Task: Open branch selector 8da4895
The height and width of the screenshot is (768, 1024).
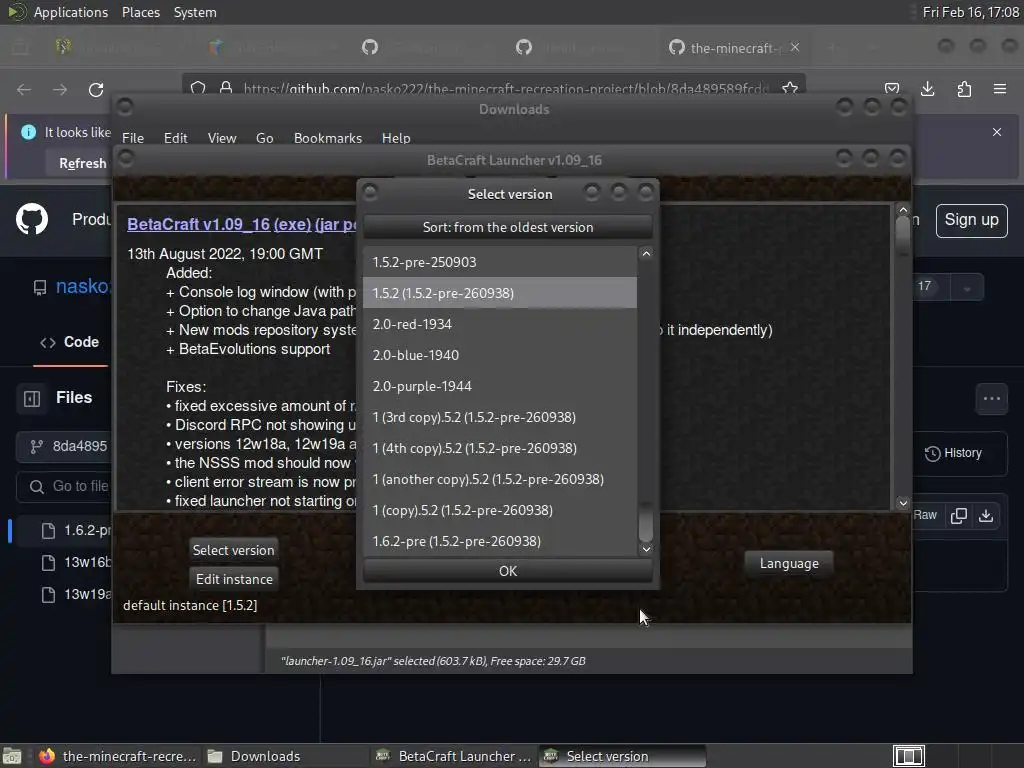Action: [65, 446]
